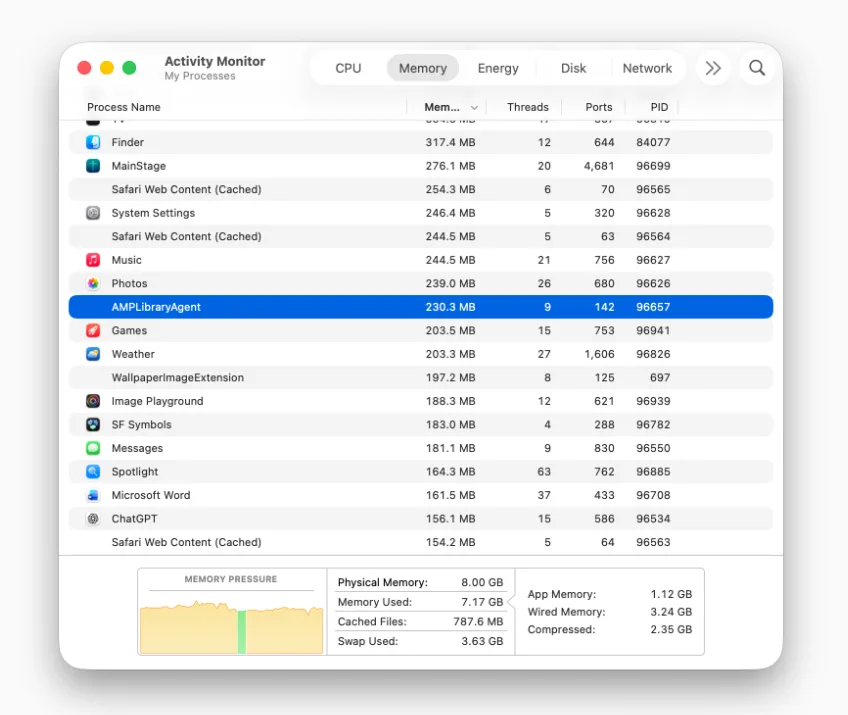Click the Games PID 96941

click(x=653, y=330)
